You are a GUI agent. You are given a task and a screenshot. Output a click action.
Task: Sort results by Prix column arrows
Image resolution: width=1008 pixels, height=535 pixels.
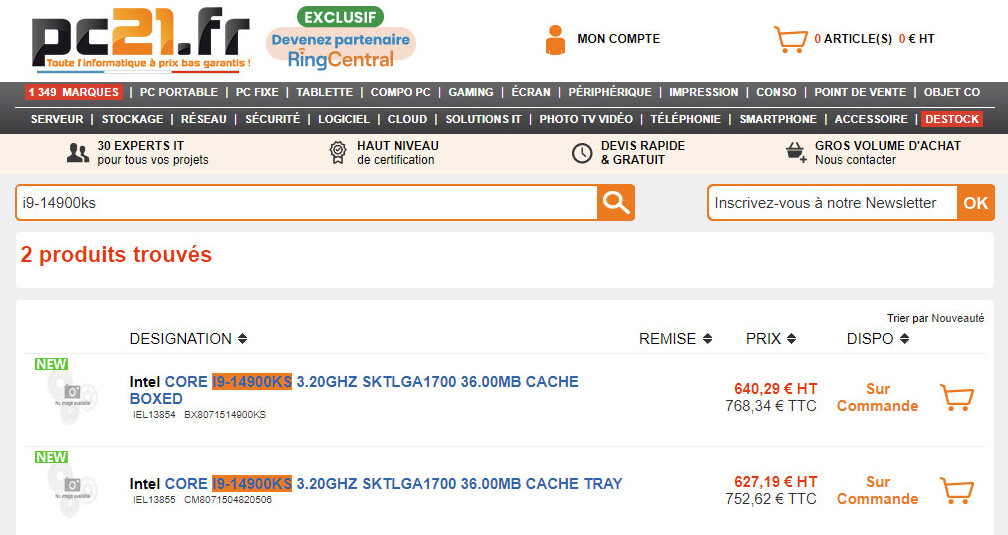point(792,339)
